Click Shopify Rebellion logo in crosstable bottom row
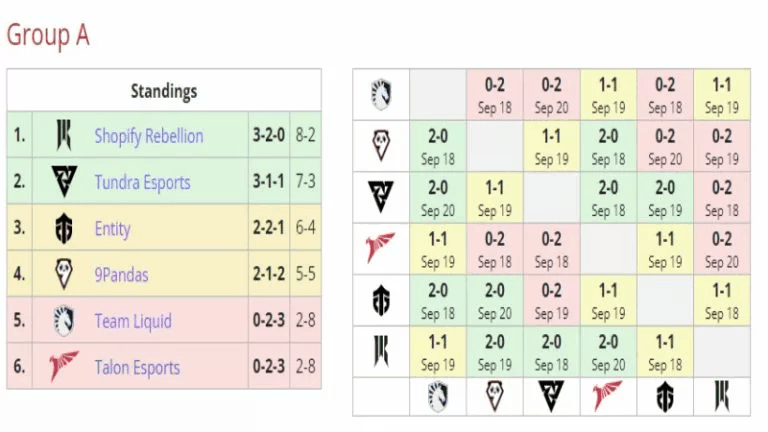The height and width of the screenshot is (432, 768). [x=721, y=396]
